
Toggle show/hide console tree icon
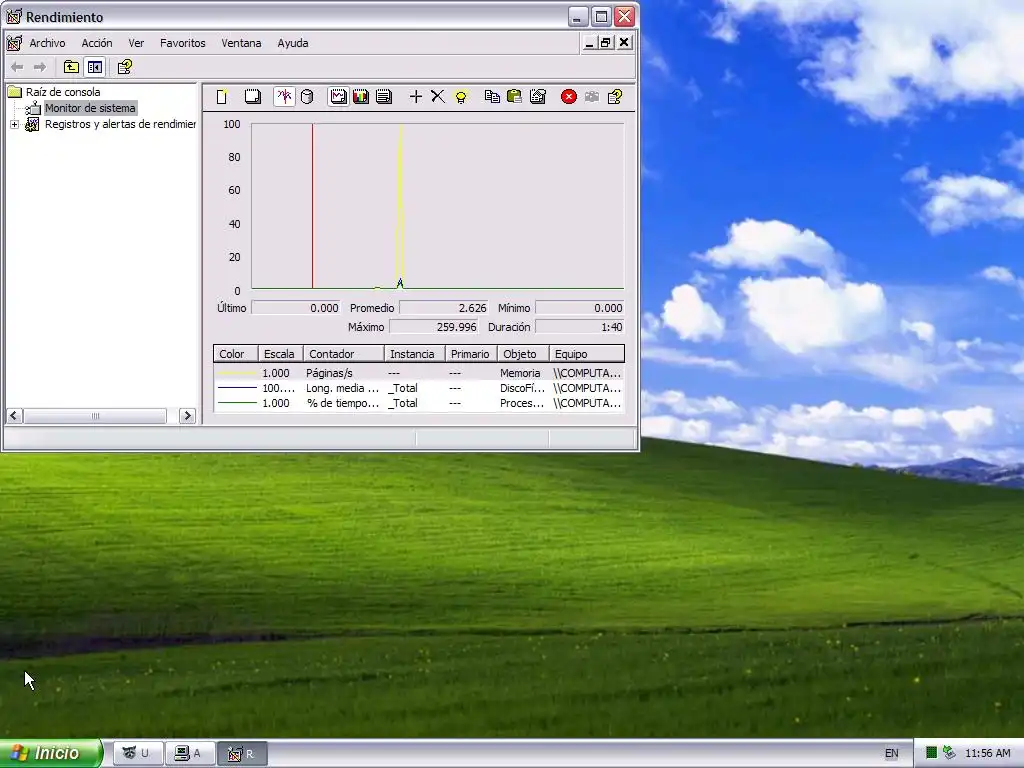[x=95, y=67]
